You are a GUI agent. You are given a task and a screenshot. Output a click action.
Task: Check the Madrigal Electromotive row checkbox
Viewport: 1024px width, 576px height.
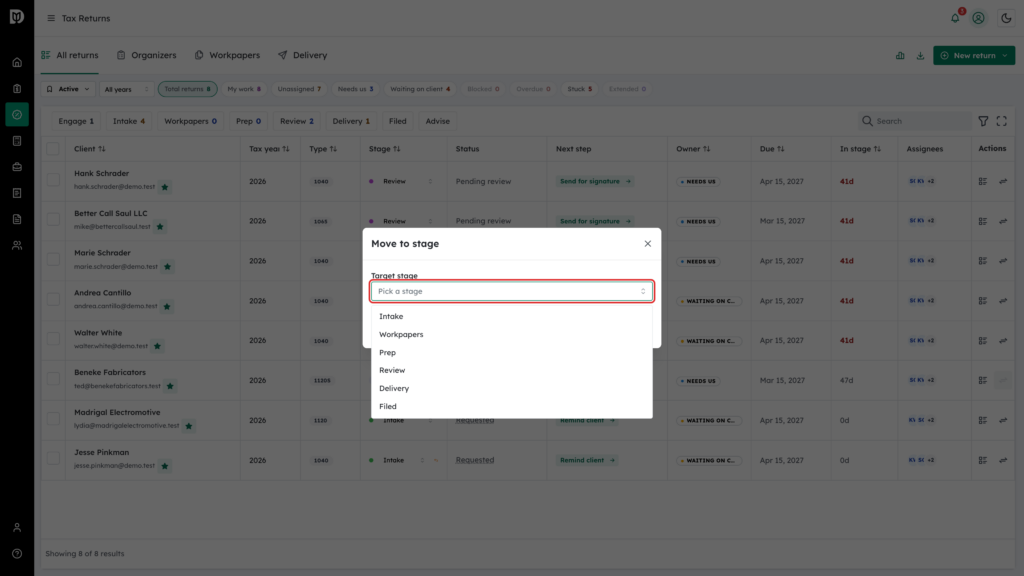tap(53, 419)
